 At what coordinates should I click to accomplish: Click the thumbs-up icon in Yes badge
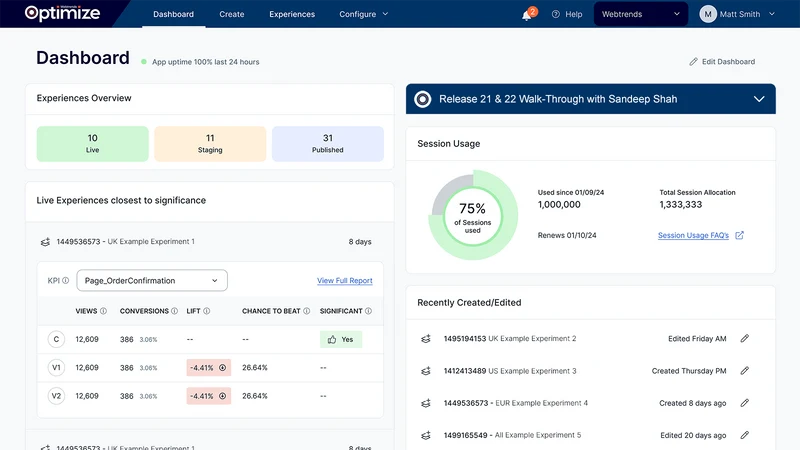pyautogui.click(x=332, y=339)
